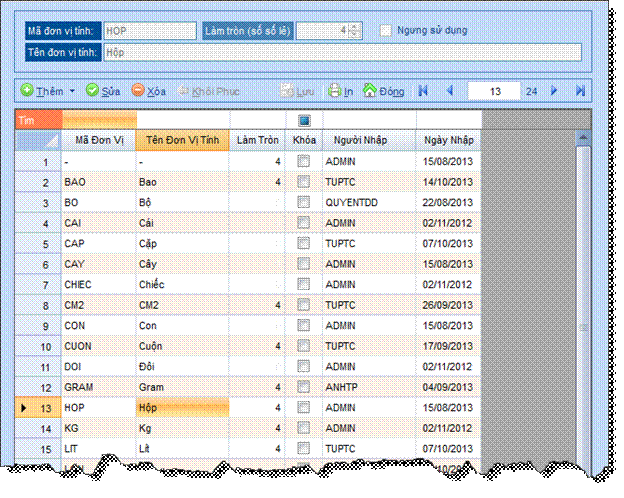Click the Xóa (Delete) toolbar button

pyautogui.click(x=149, y=91)
